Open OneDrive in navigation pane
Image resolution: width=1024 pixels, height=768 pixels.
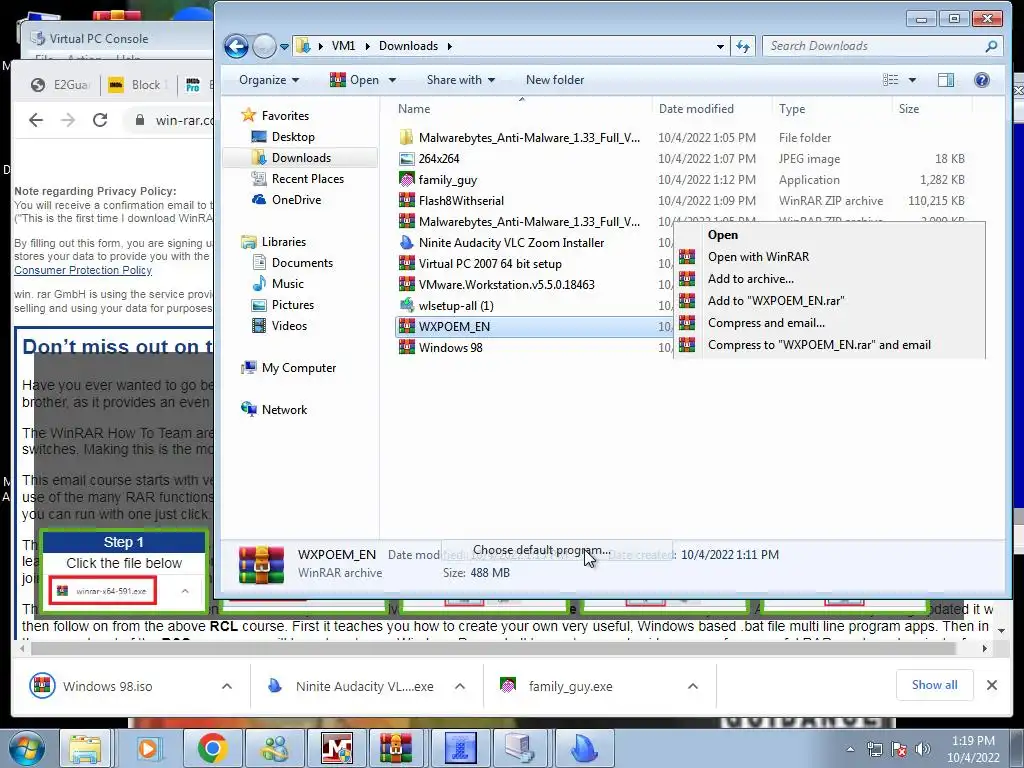click(296, 199)
